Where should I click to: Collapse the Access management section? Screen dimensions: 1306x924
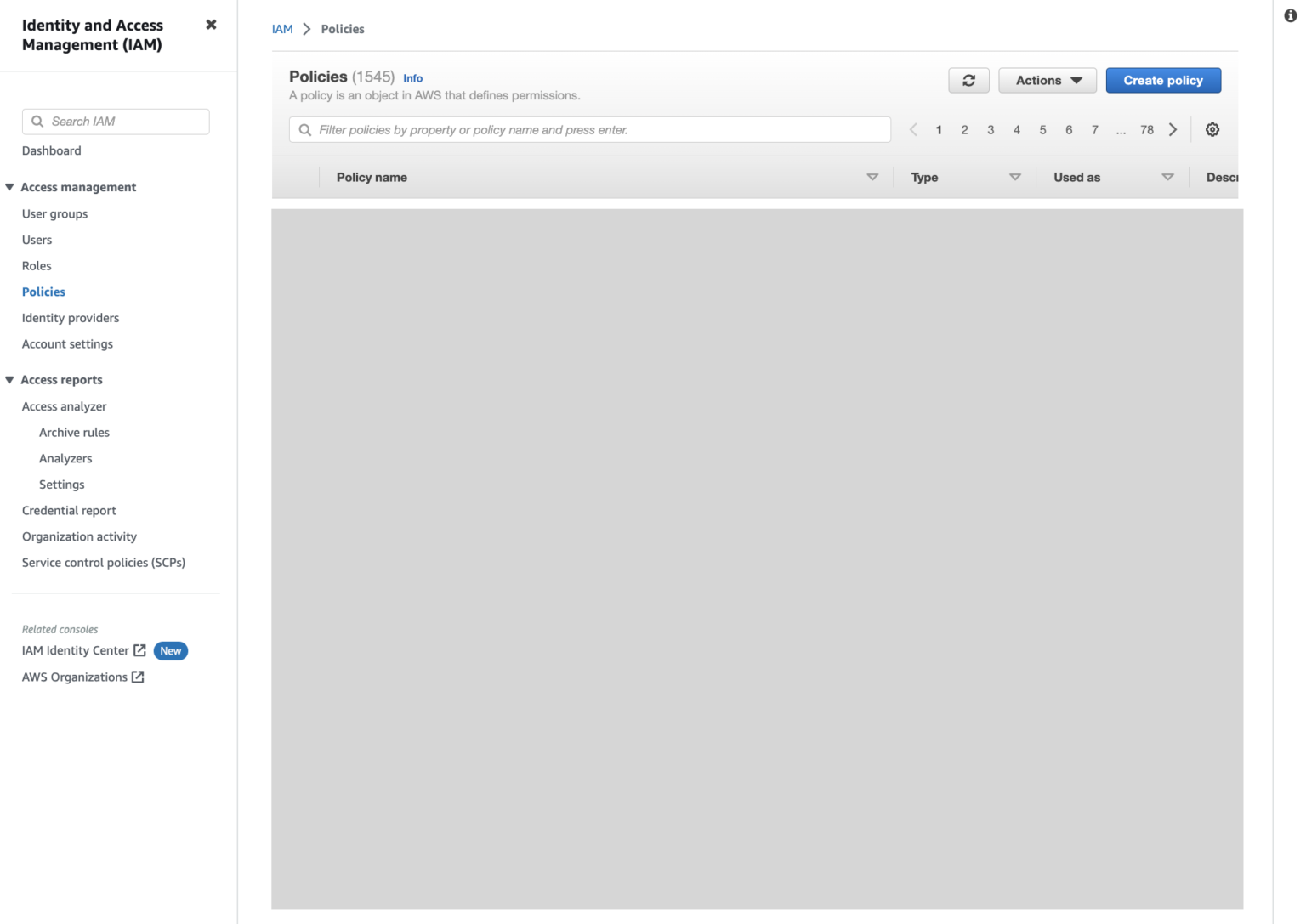pyautogui.click(x=9, y=187)
